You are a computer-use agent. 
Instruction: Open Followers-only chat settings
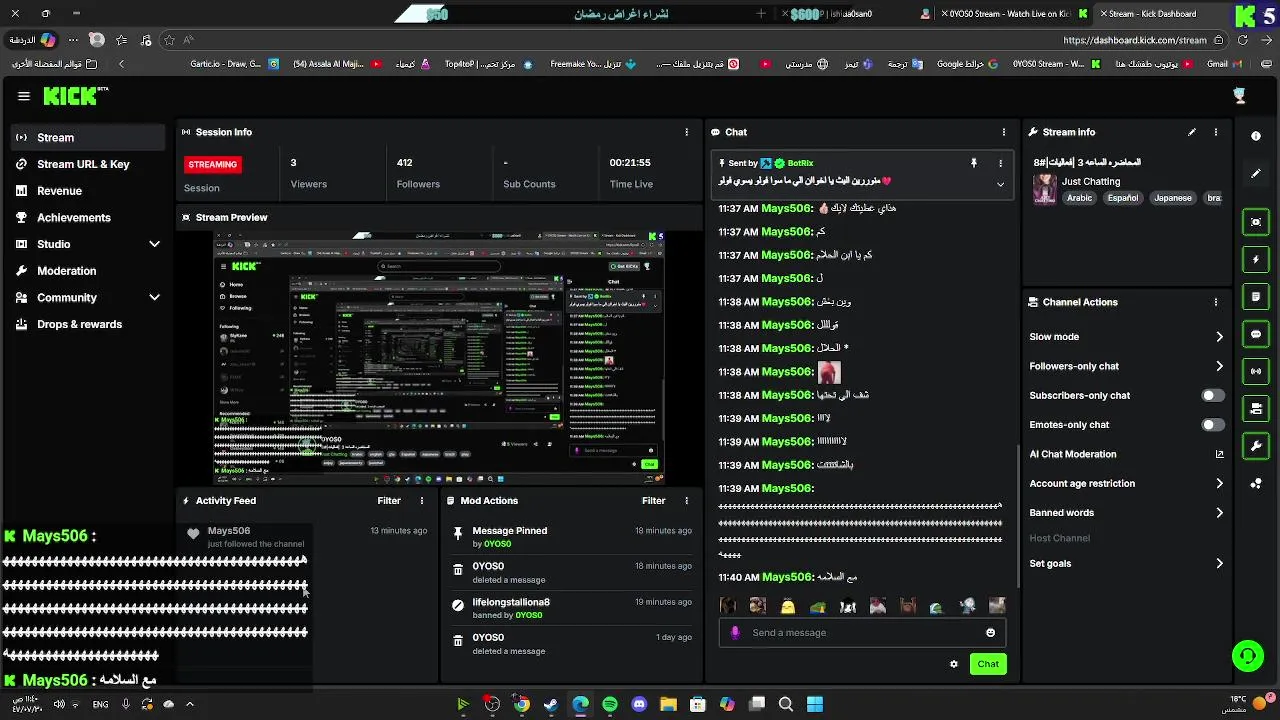1126,366
